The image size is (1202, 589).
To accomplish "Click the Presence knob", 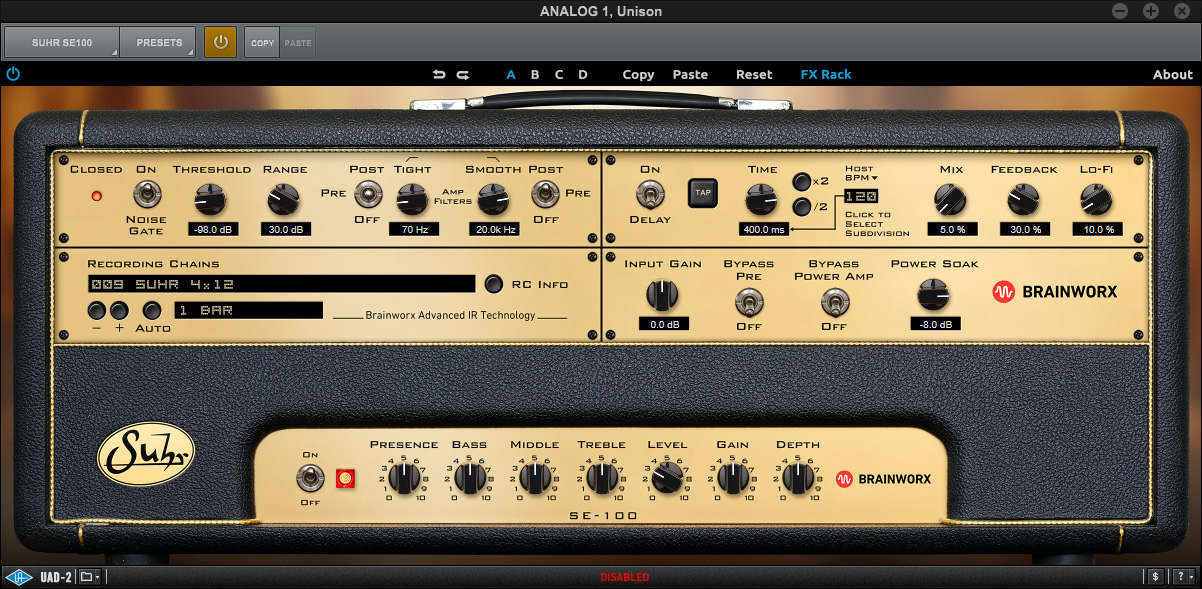I will point(404,479).
